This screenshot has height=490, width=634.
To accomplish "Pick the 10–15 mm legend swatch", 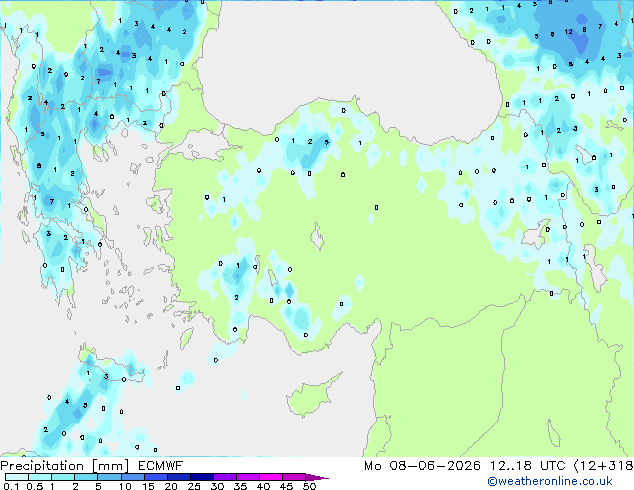I will tap(133, 477).
